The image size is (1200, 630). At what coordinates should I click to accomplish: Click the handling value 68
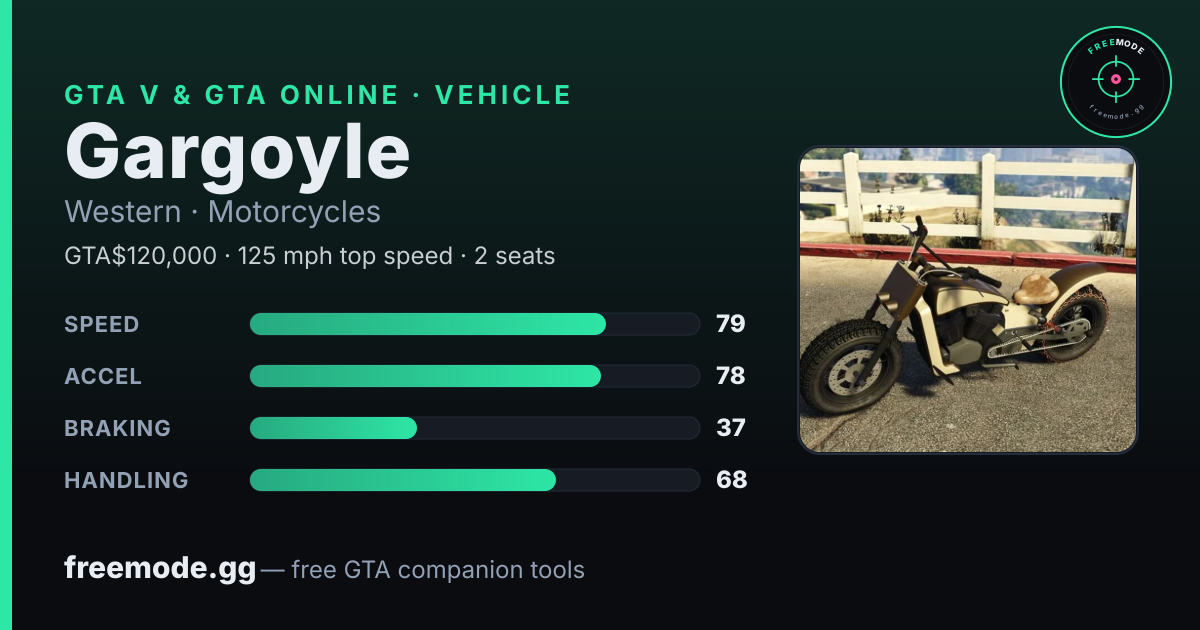coord(731,480)
